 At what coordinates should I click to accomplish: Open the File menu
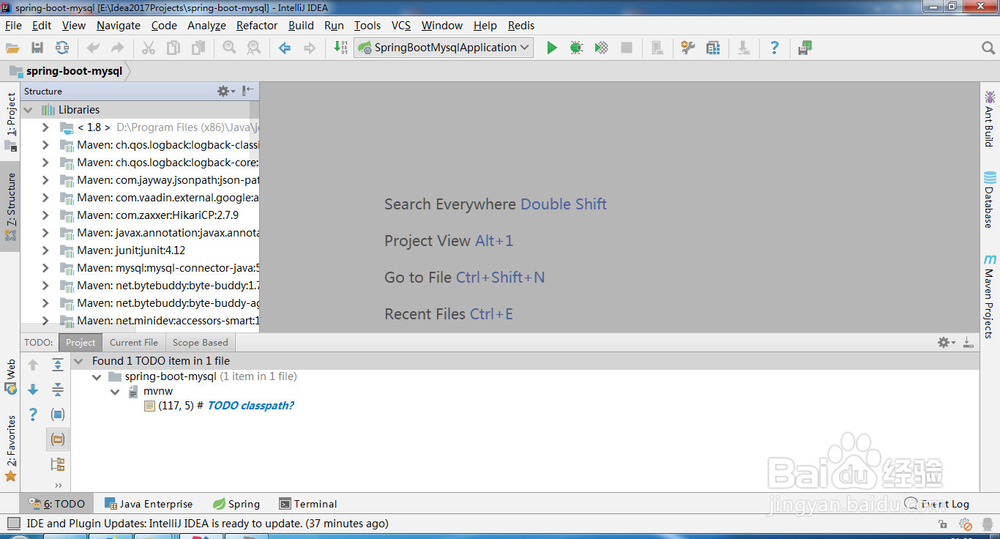(x=13, y=26)
